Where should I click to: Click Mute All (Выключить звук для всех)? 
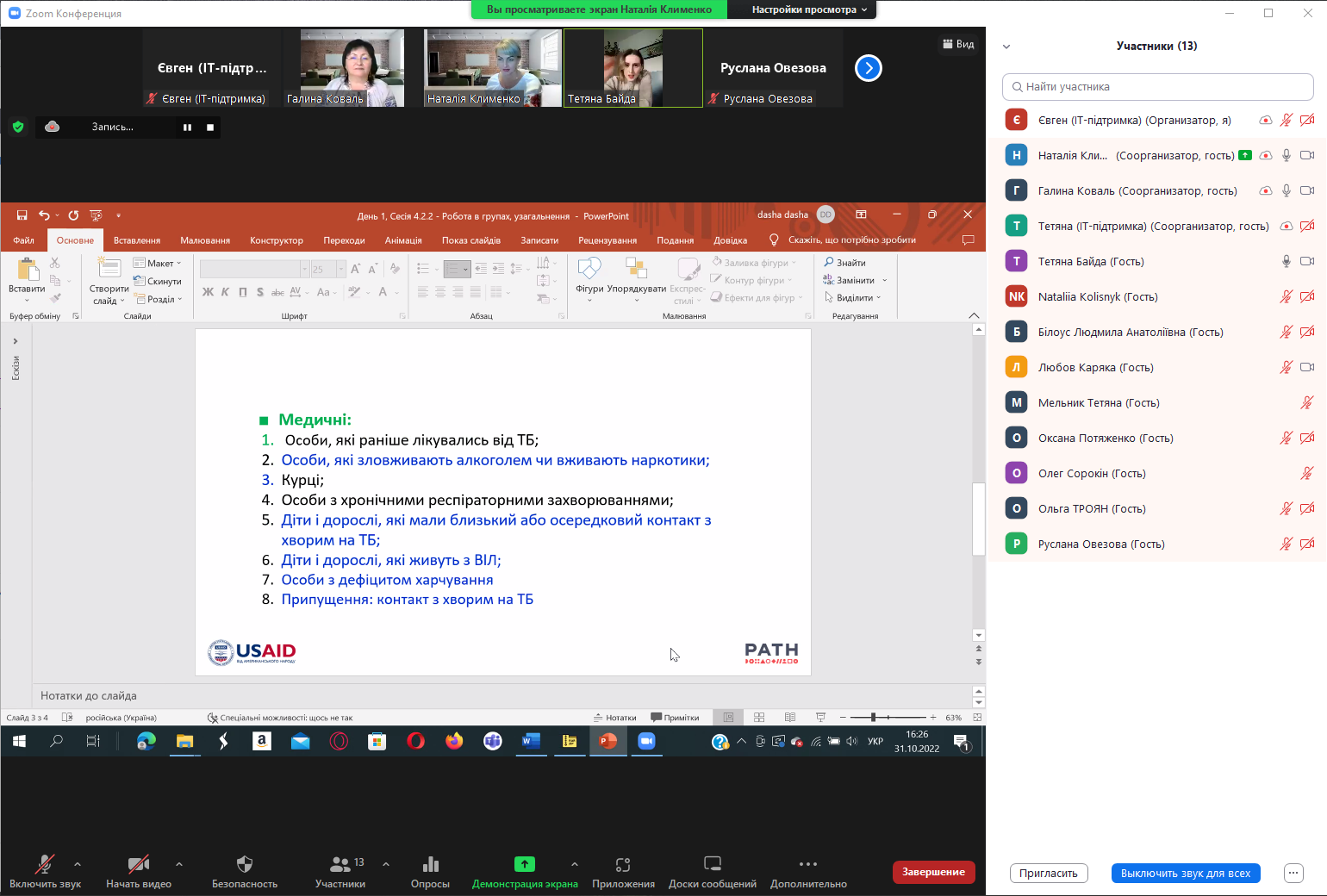coord(1185,874)
